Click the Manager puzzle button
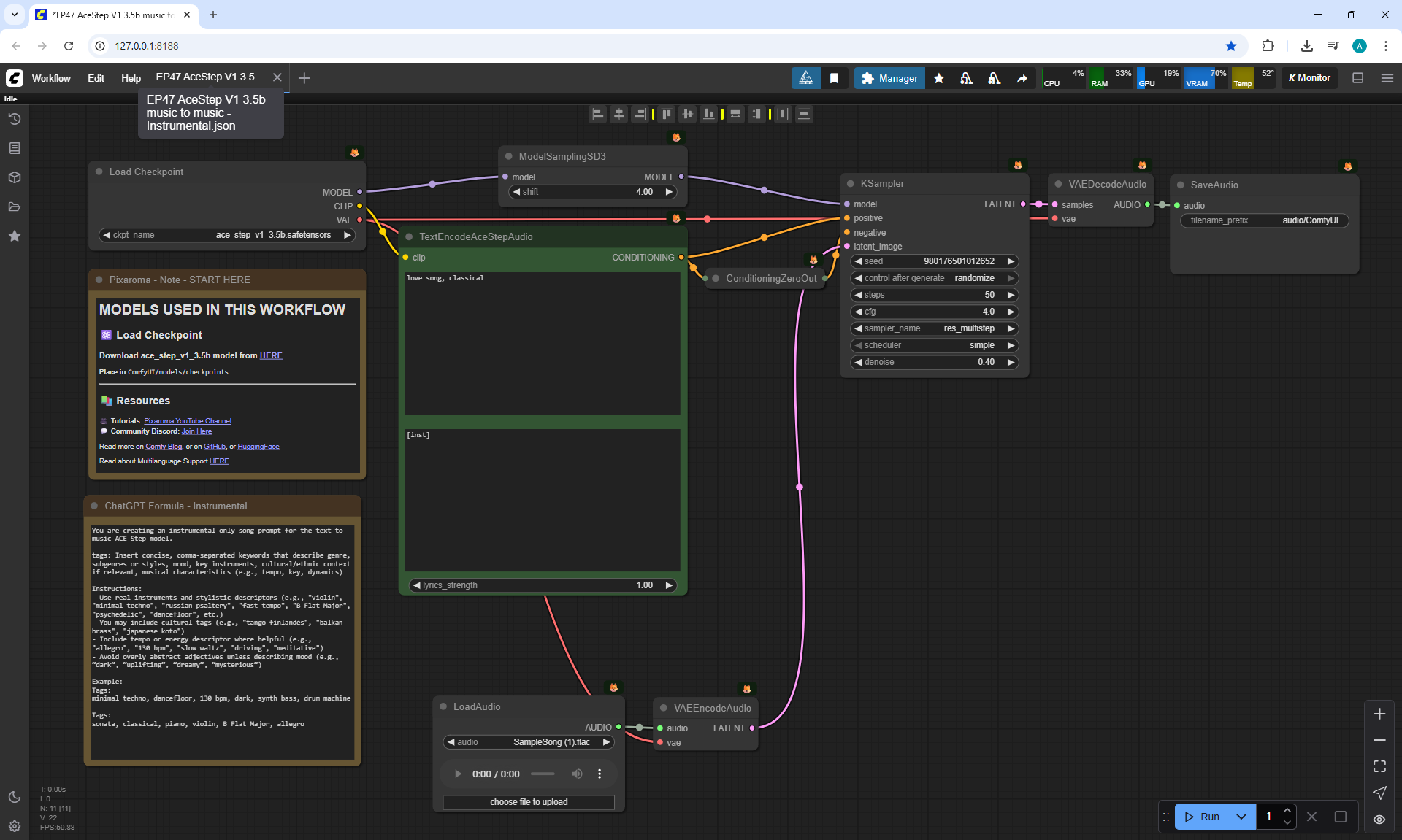The image size is (1402, 840). click(889, 78)
